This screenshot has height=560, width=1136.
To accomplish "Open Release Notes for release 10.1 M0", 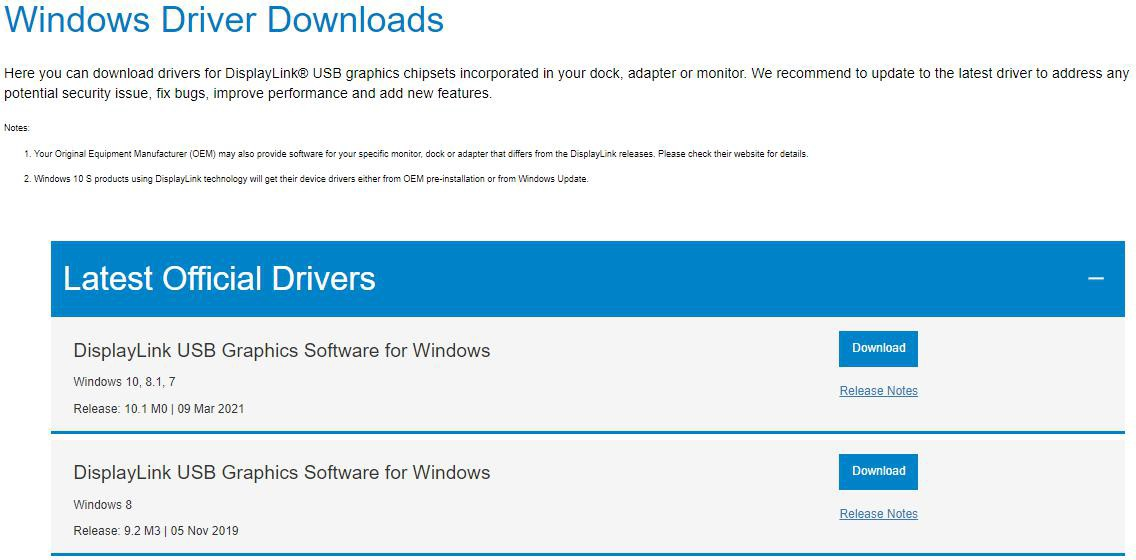I will (x=878, y=390).
